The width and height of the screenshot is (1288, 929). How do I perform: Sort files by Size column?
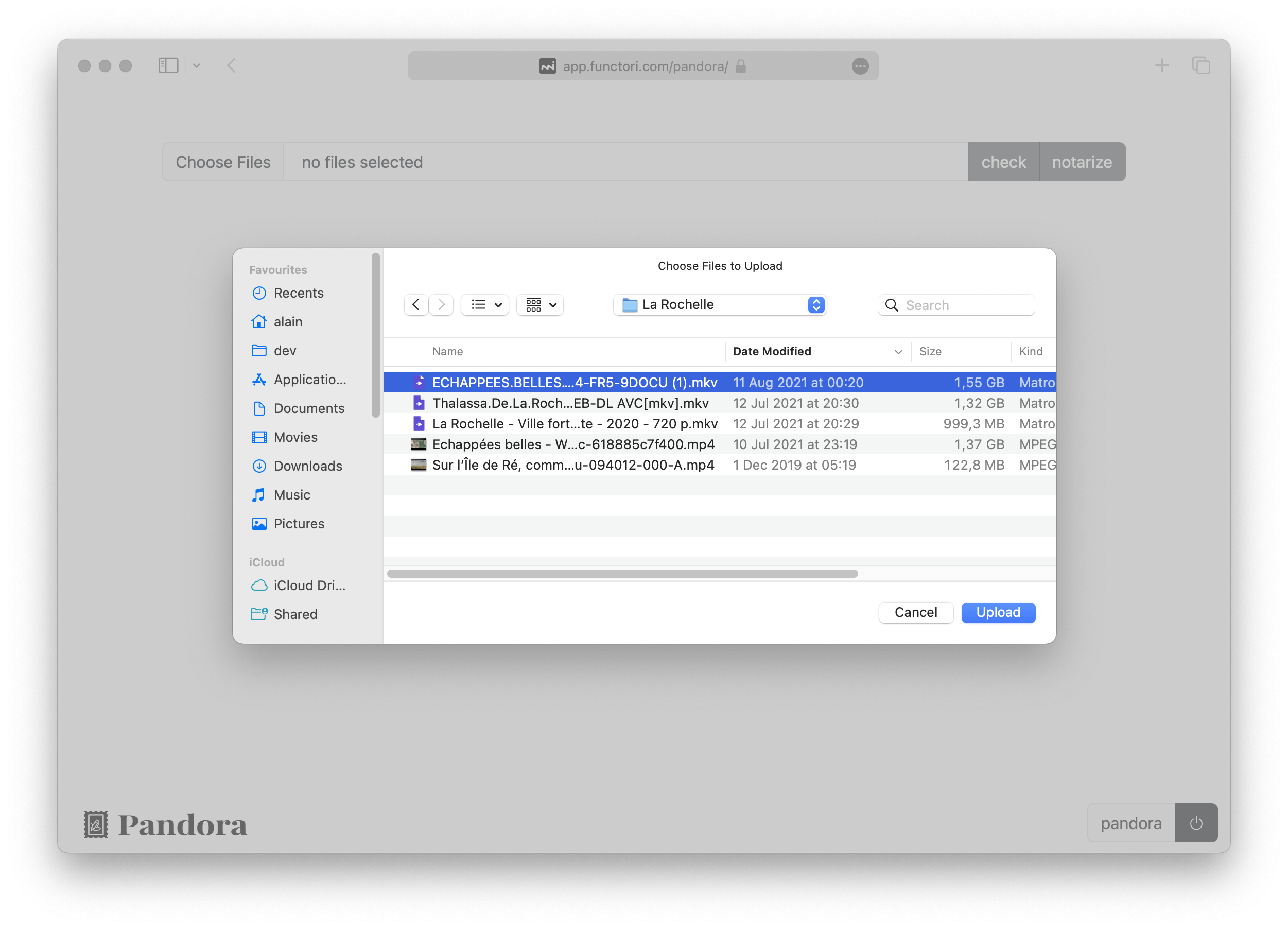click(930, 351)
